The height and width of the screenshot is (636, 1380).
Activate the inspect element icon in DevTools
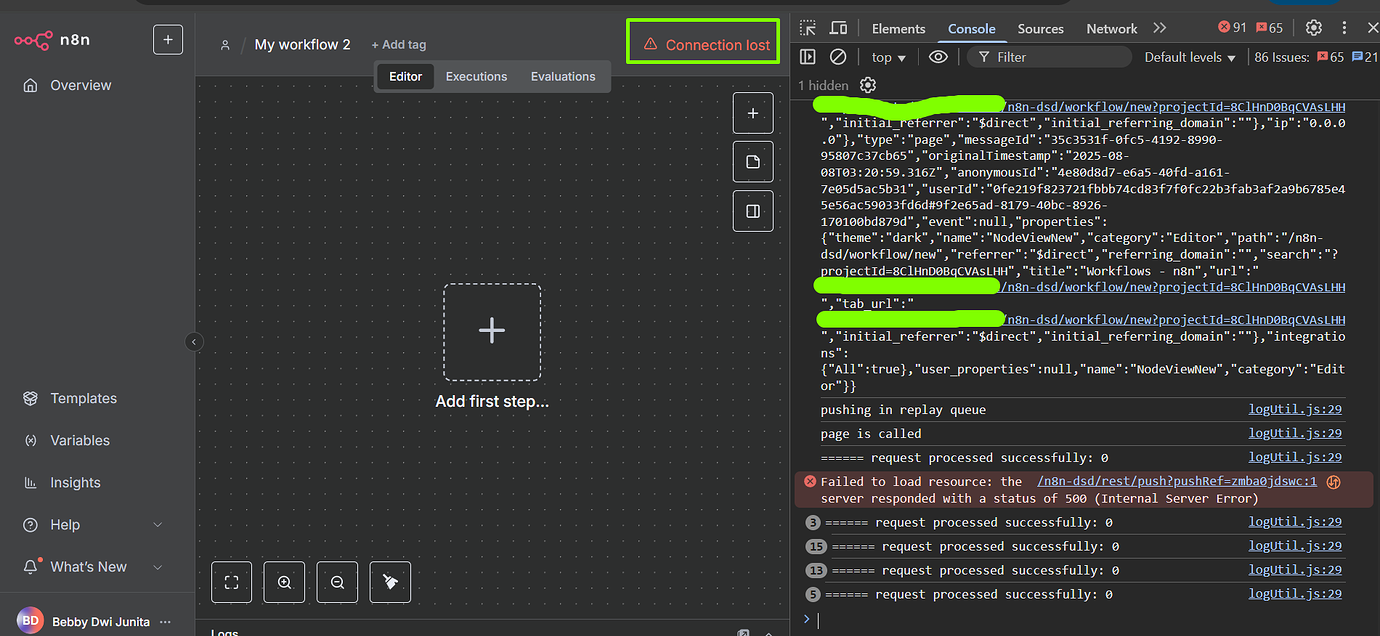tap(809, 28)
